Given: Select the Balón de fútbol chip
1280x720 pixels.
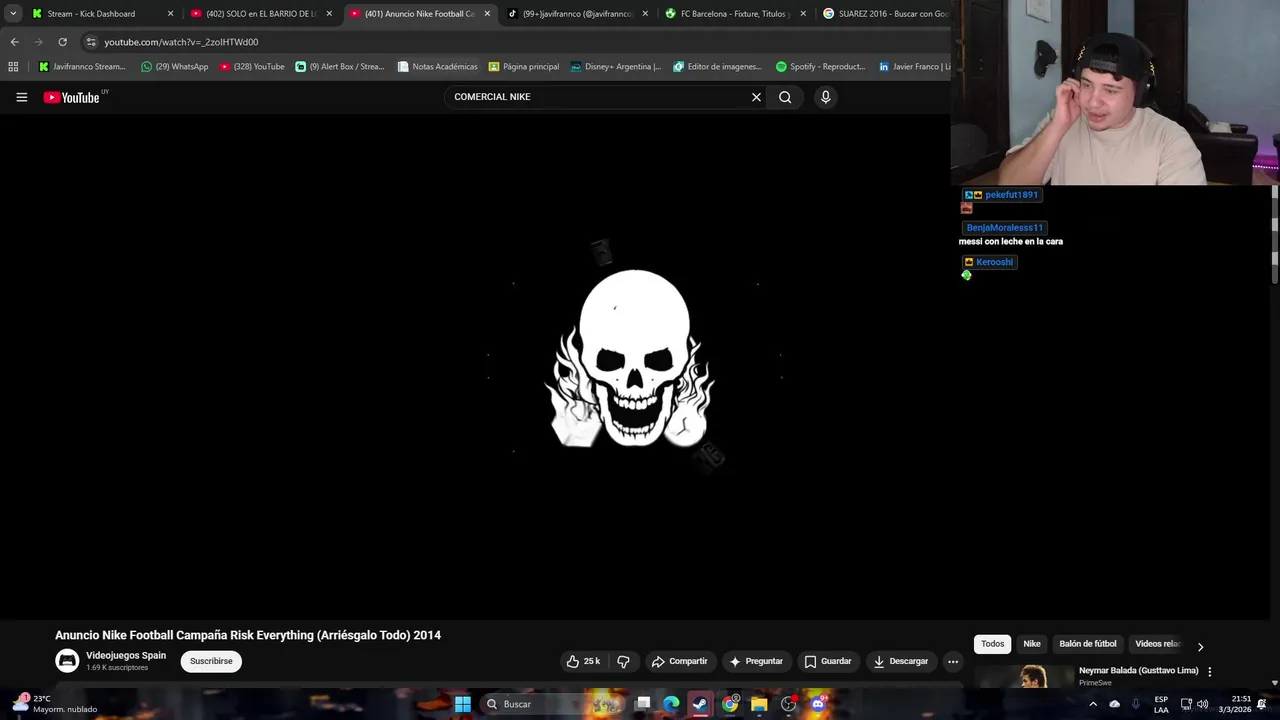Looking at the screenshot, I should pos(1088,644).
